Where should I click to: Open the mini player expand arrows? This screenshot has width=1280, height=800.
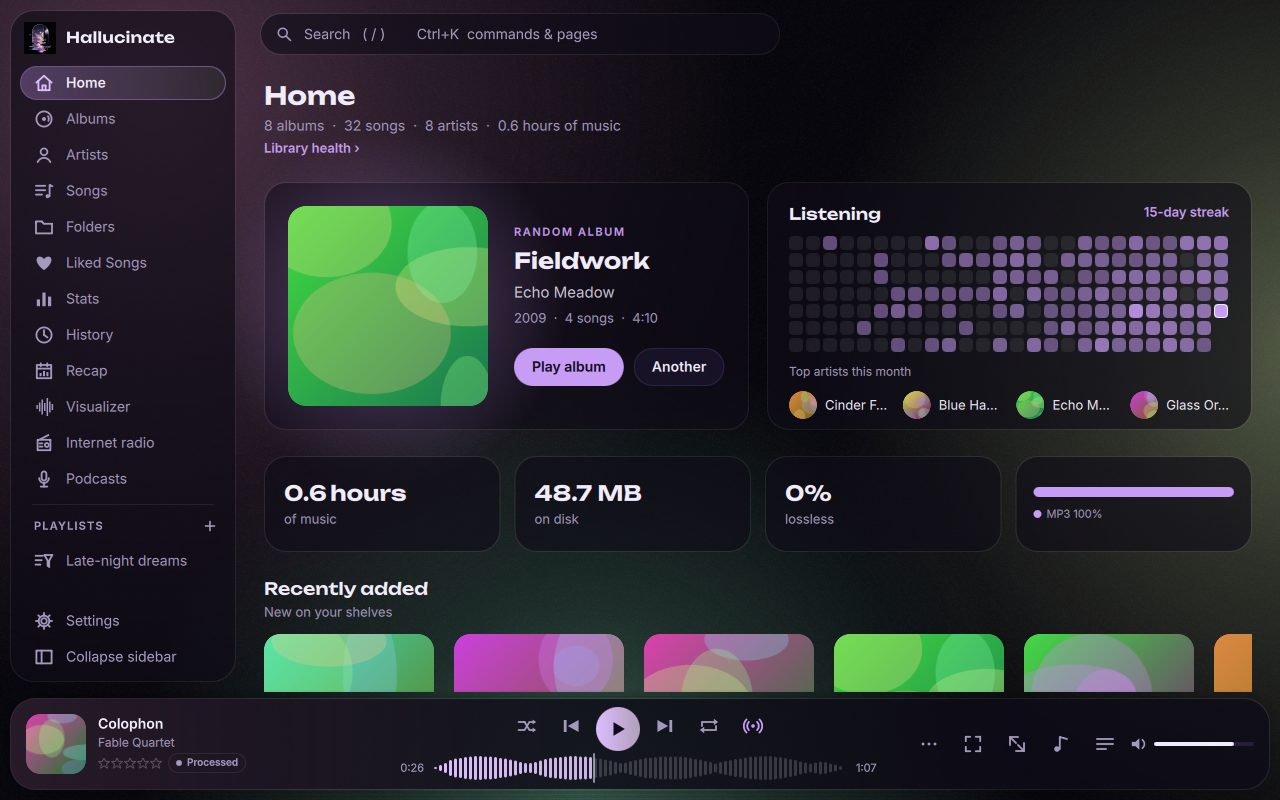pyautogui.click(x=1017, y=744)
